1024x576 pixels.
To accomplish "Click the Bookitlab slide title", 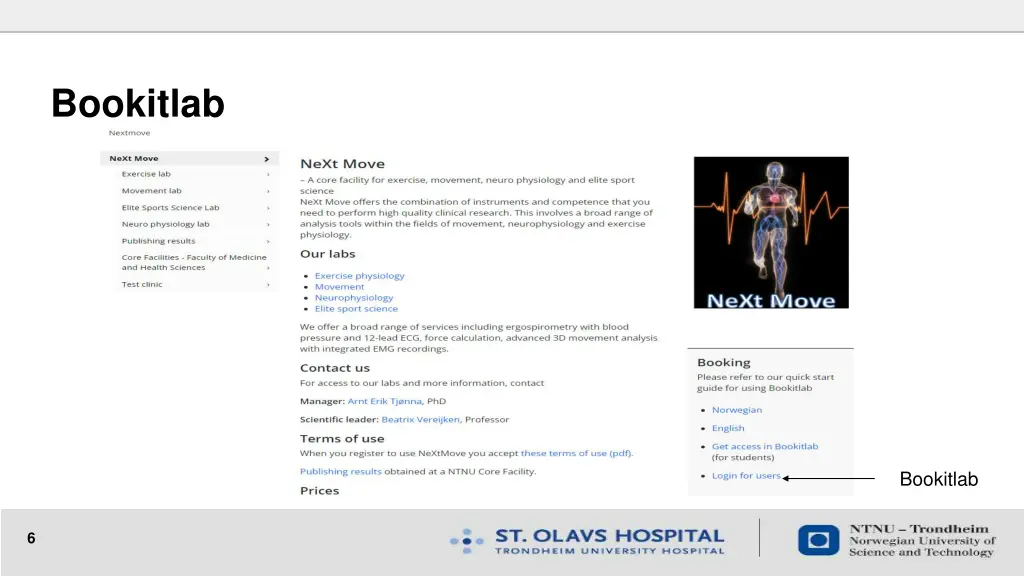I will [x=138, y=103].
